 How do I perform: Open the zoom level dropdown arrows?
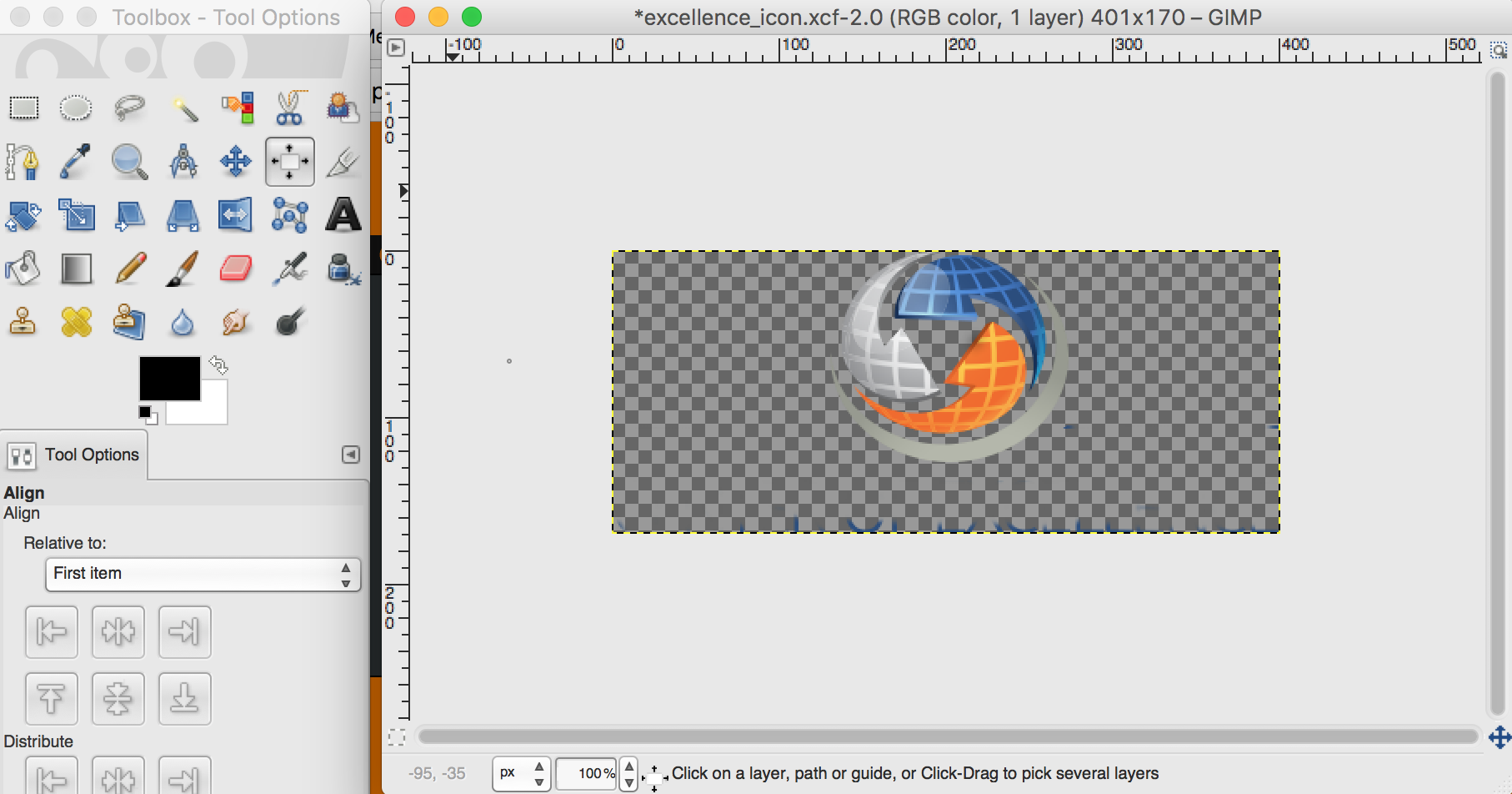click(629, 774)
